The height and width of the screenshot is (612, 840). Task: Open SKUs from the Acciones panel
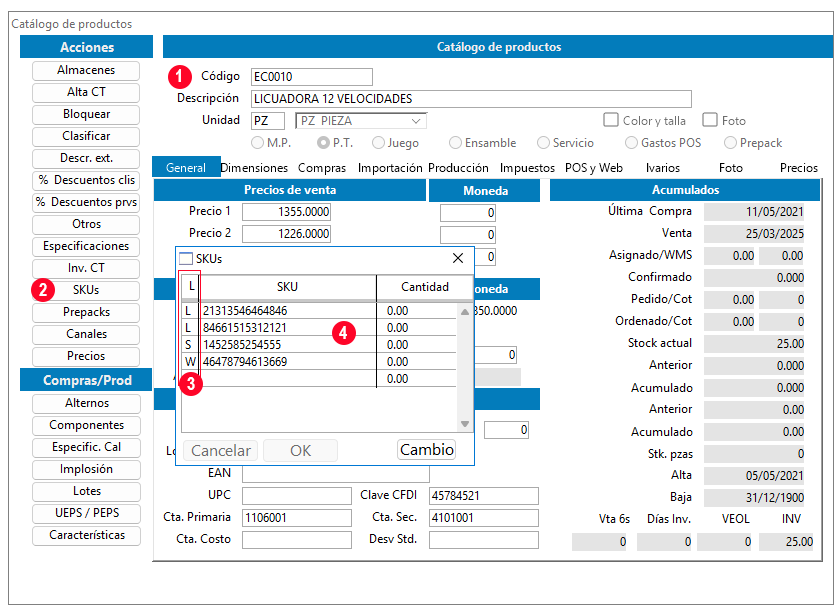86,290
